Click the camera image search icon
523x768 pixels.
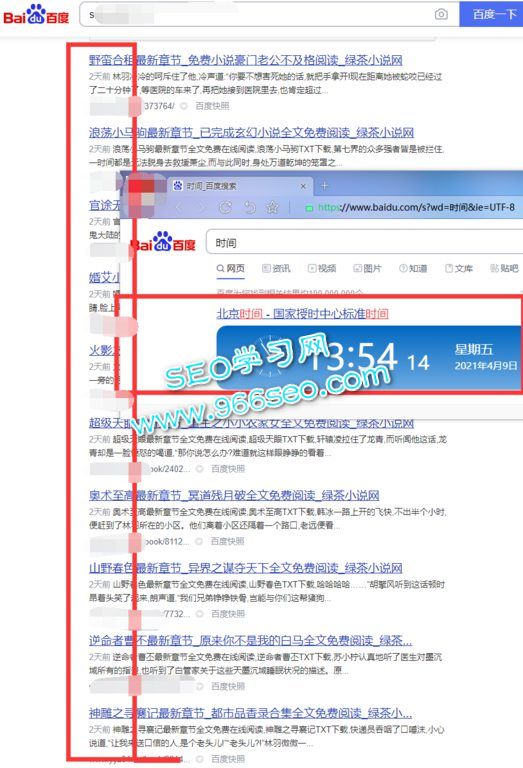(x=441, y=14)
